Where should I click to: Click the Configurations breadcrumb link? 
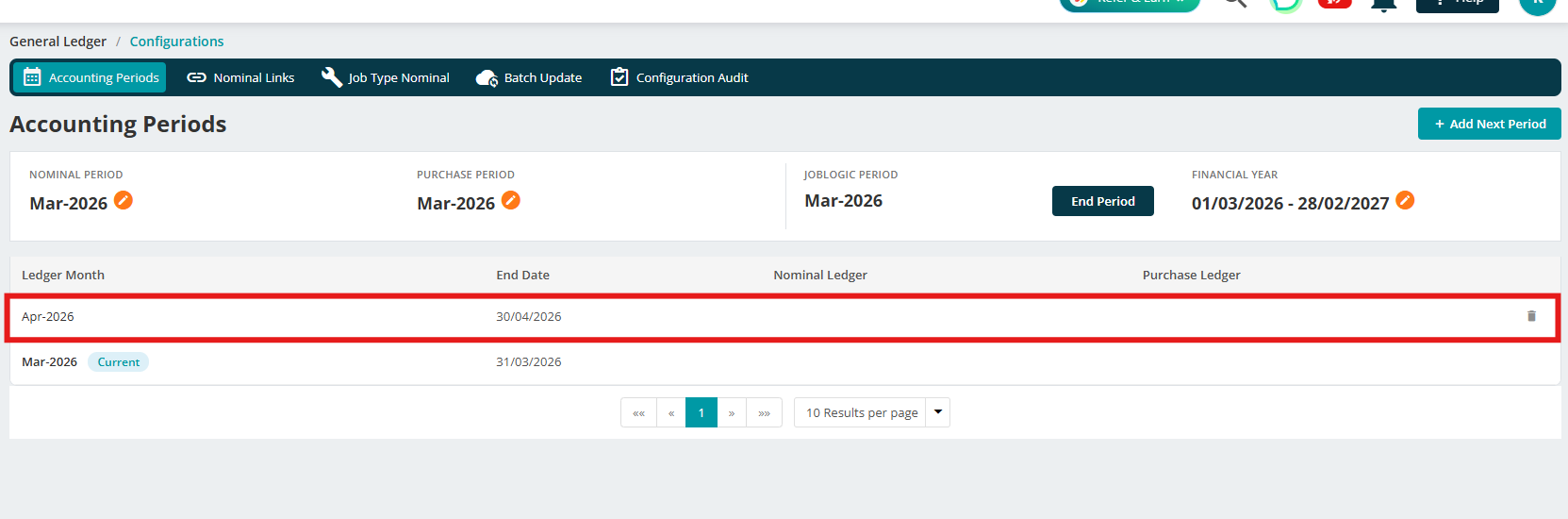(176, 42)
